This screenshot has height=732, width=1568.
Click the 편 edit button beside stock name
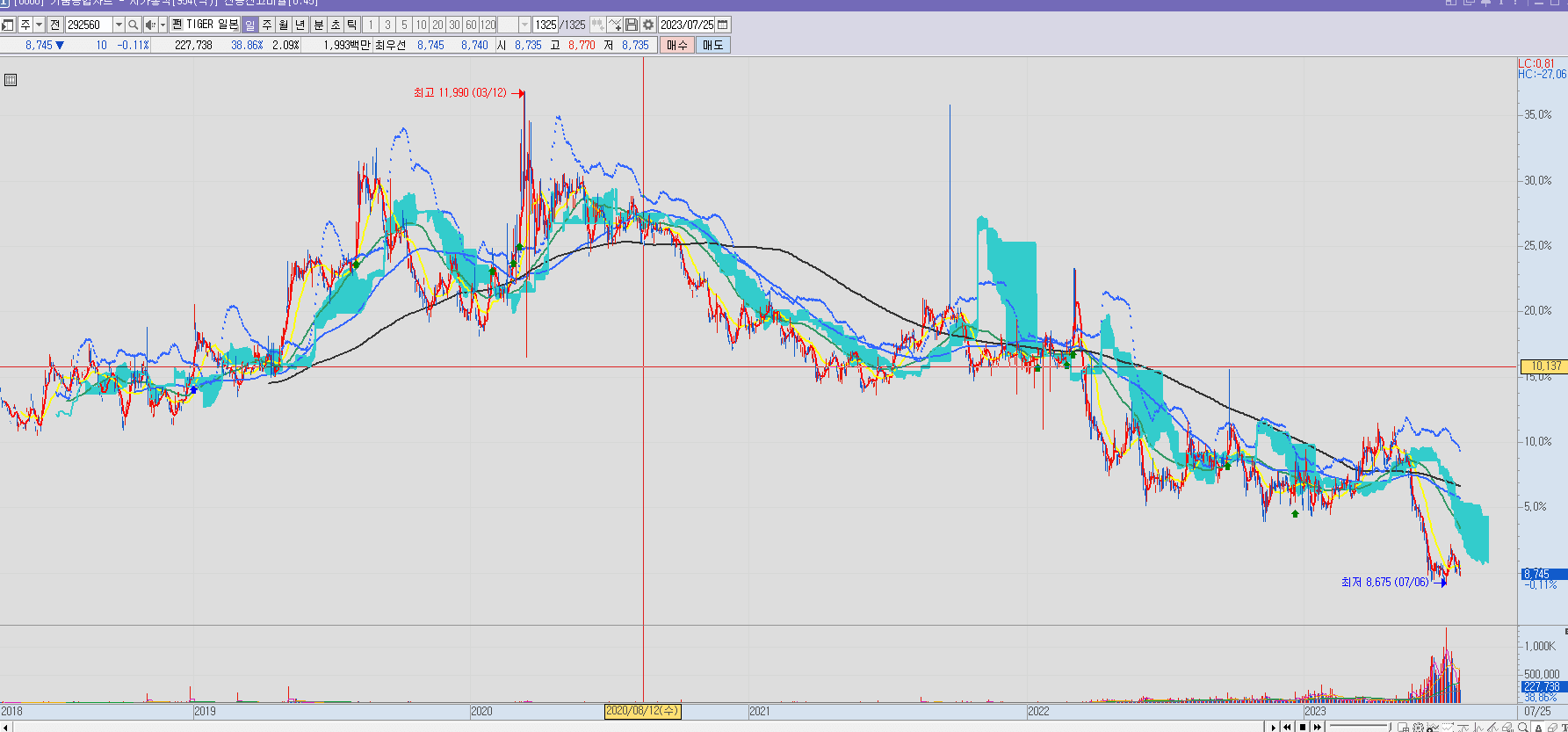pos(177,25)
